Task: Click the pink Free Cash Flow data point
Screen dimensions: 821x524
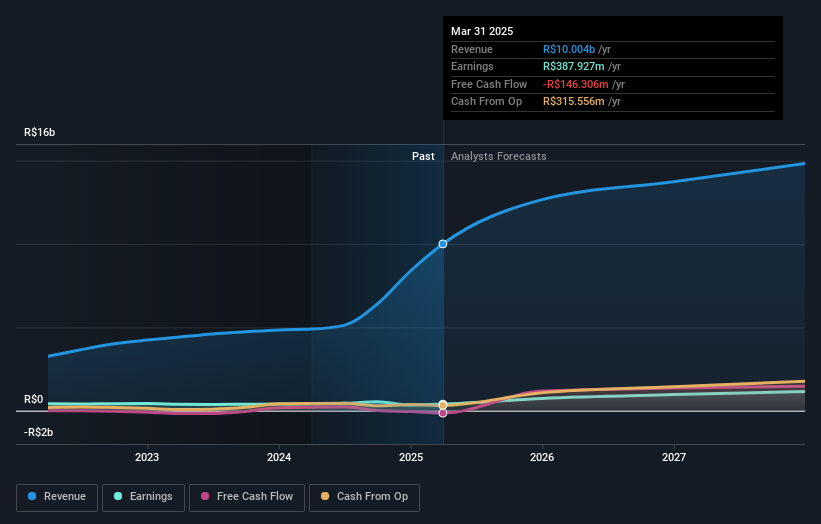Action: [x=443, y=414]
